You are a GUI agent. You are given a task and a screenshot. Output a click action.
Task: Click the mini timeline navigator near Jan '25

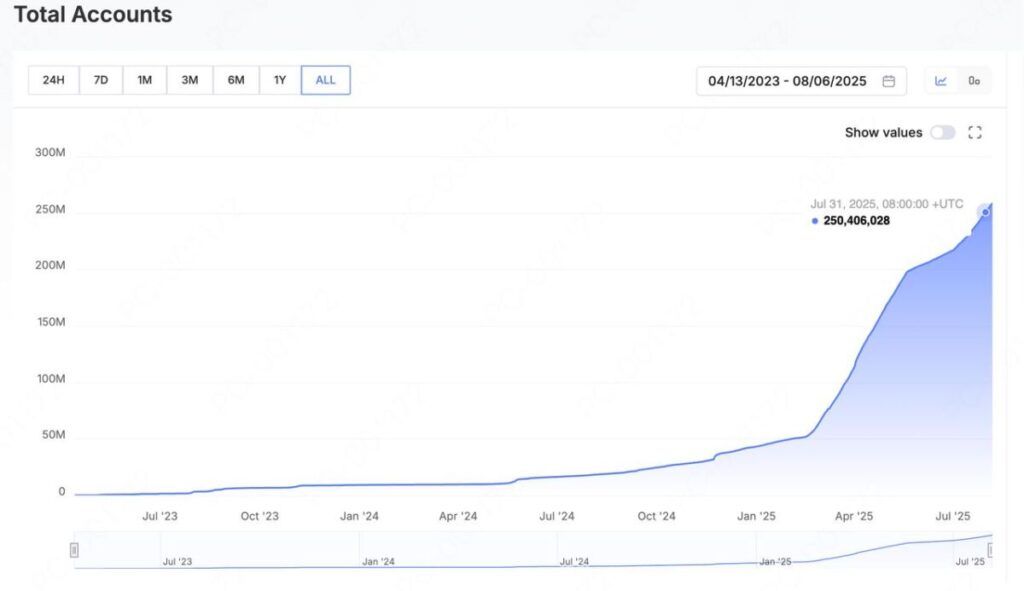(775, 555)
